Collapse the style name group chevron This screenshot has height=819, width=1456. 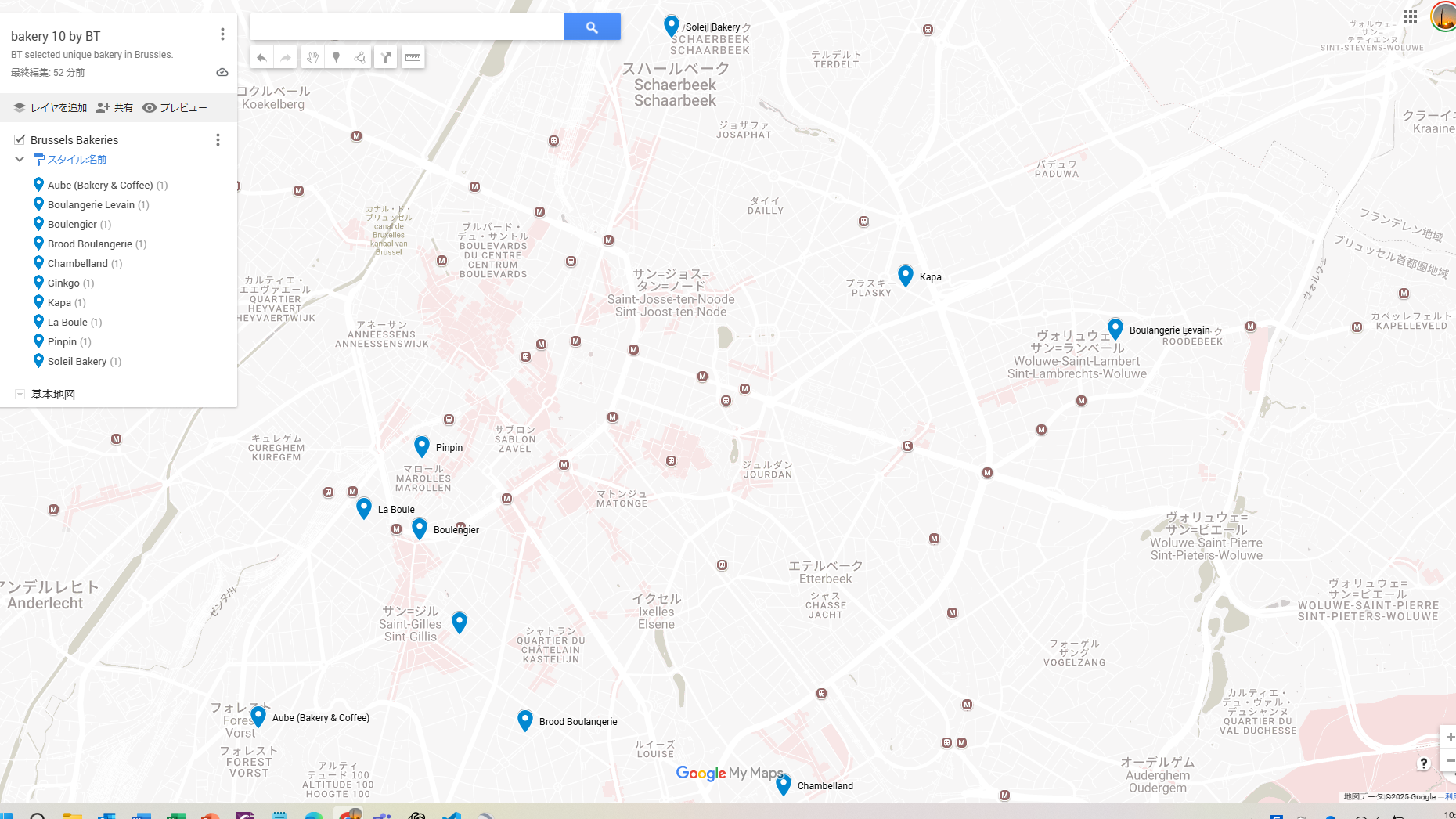tap(20, 159)
